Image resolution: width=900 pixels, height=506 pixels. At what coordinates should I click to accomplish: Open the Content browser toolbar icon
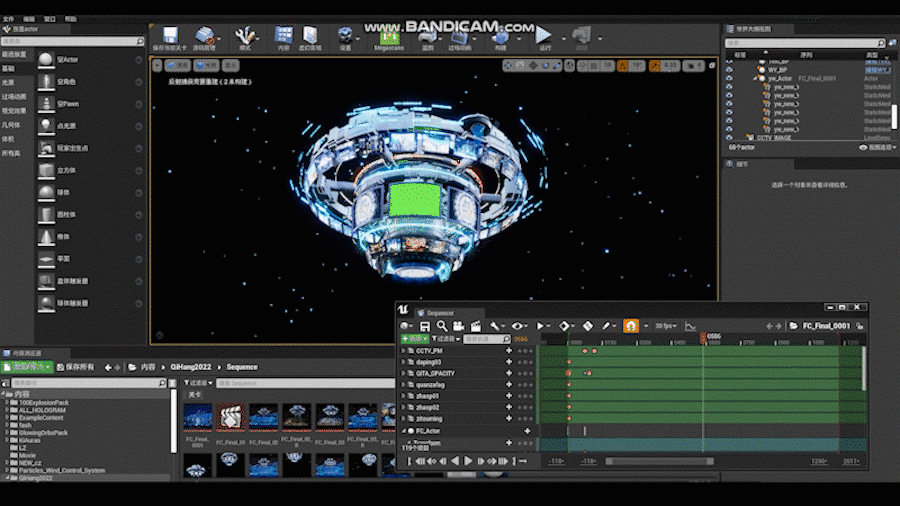coord(284,35)
